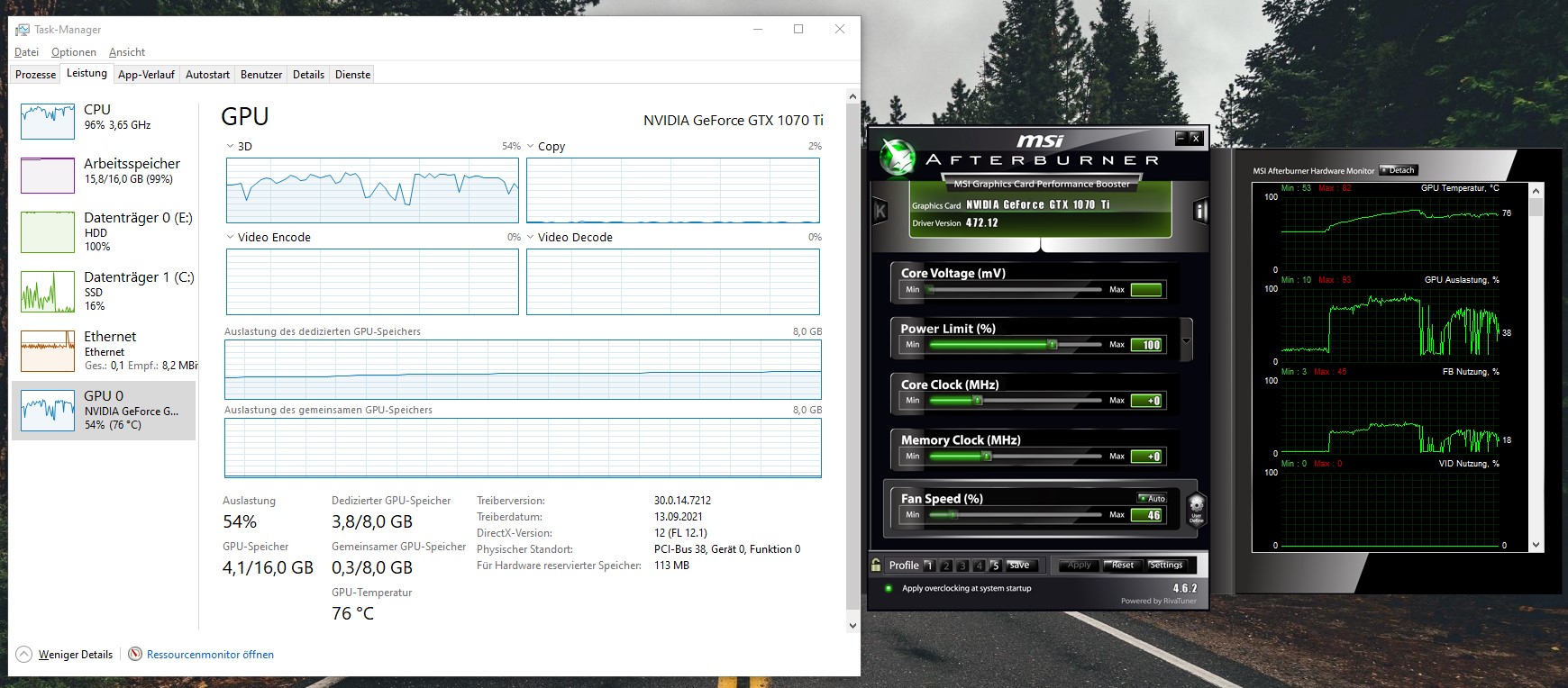Open the Ansicht menu
This screenshot has height=688, width=1568.
127,52
